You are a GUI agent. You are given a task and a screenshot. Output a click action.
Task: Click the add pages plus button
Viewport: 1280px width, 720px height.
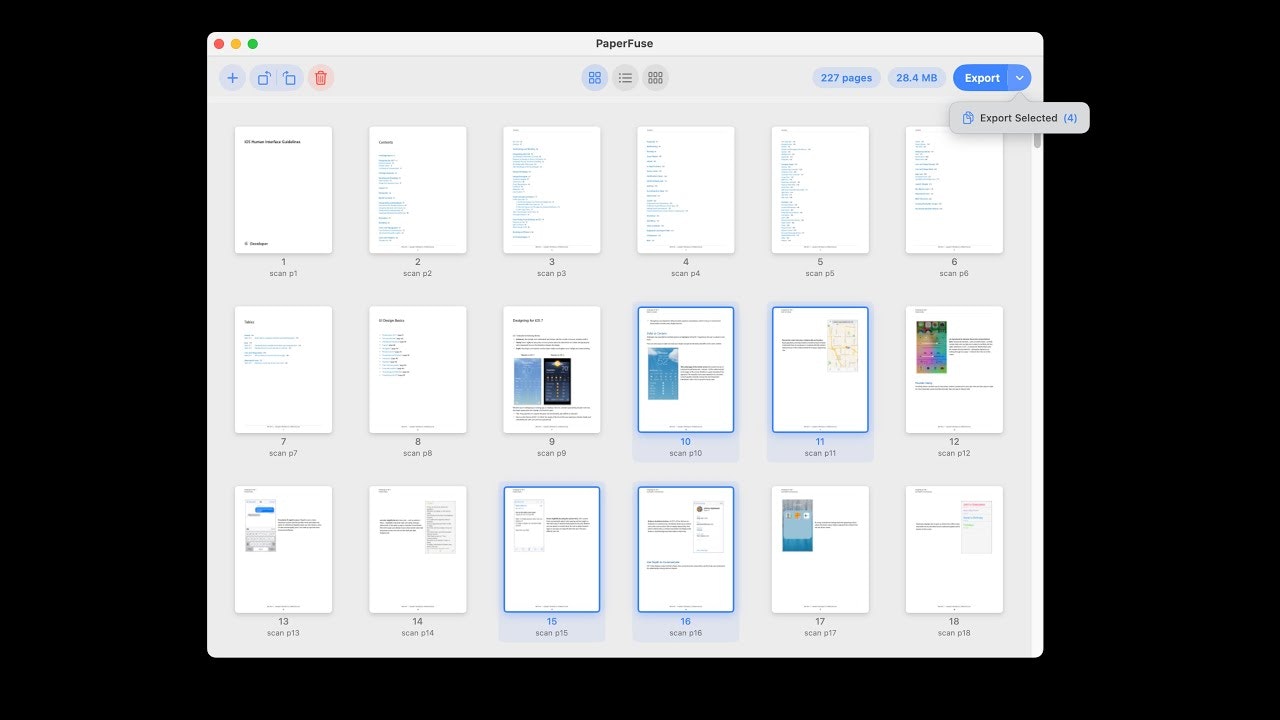[x=232, y=78]
